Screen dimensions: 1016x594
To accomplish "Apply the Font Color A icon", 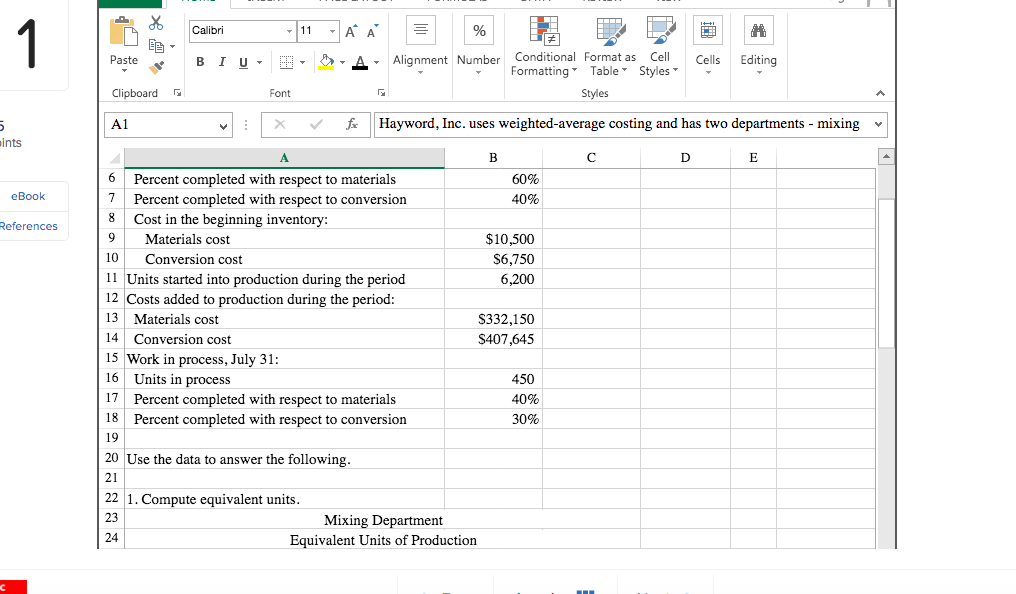I will 360,62.
